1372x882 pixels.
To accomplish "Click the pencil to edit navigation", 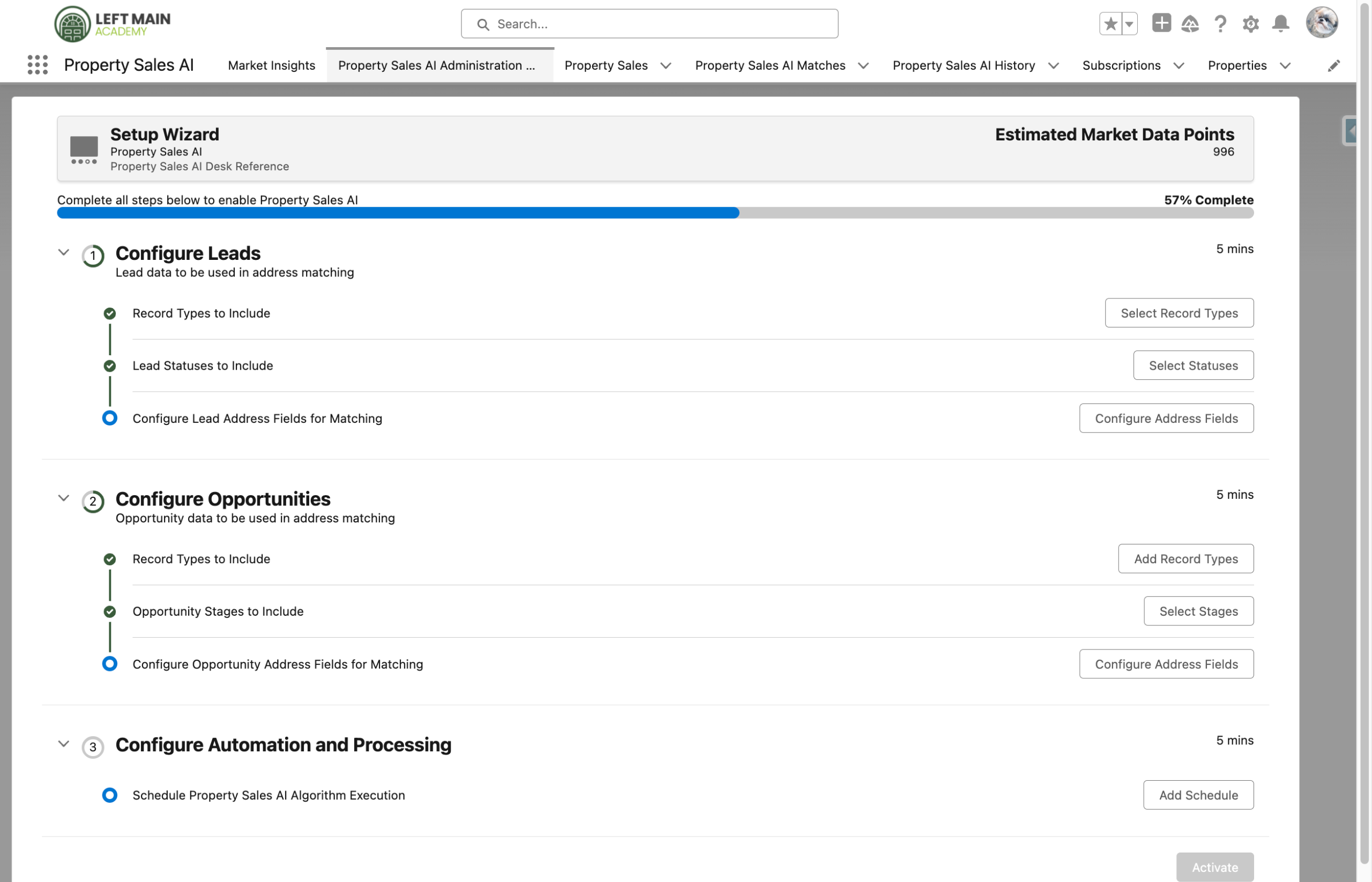I will (1333, 65).
